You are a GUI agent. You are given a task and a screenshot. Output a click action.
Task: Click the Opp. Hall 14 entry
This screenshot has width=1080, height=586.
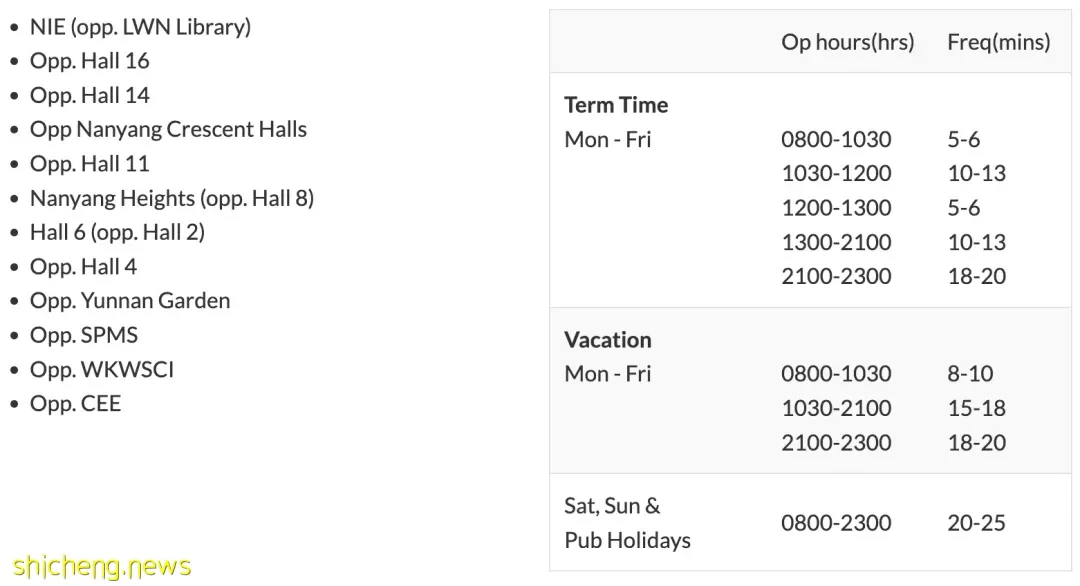(x=90, y=95)
